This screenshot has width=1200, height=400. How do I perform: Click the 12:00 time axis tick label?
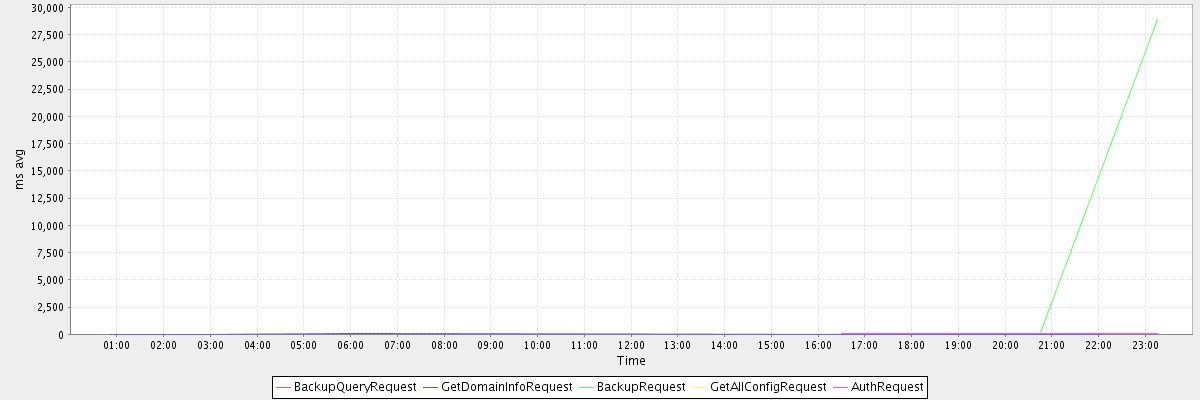coord(631,346)
